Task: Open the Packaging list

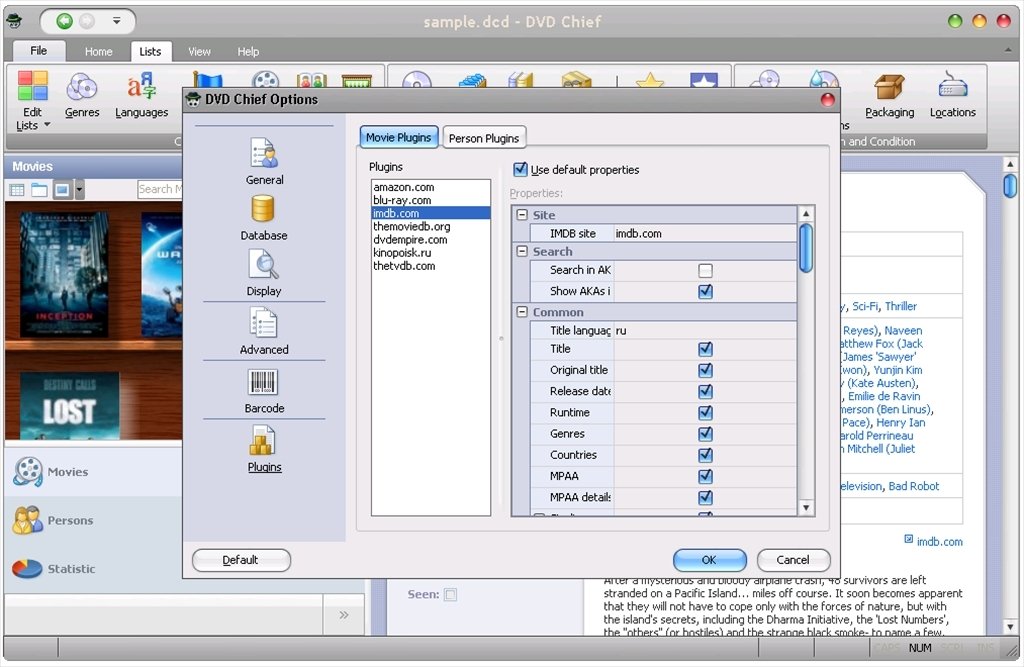Action: tap(889, 95)
